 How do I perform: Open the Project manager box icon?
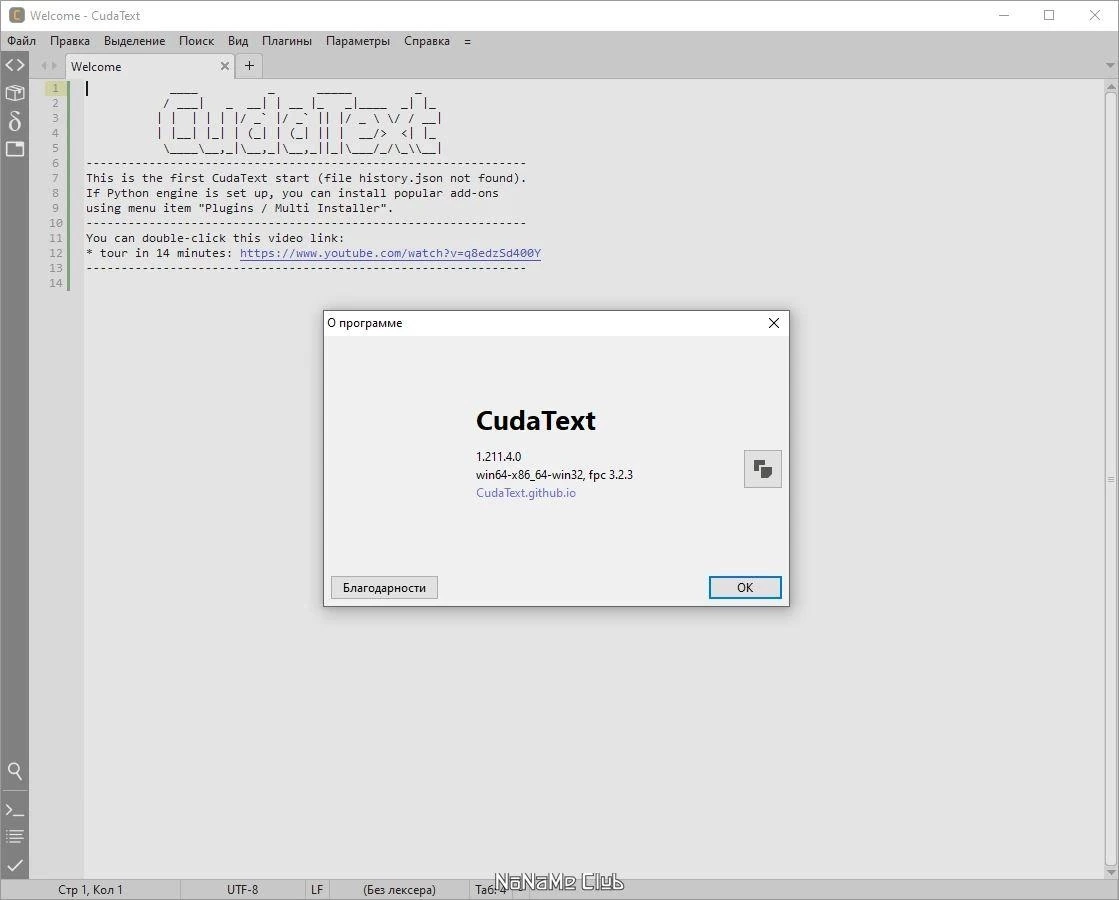pyautogui.click(x=15, y=93)
